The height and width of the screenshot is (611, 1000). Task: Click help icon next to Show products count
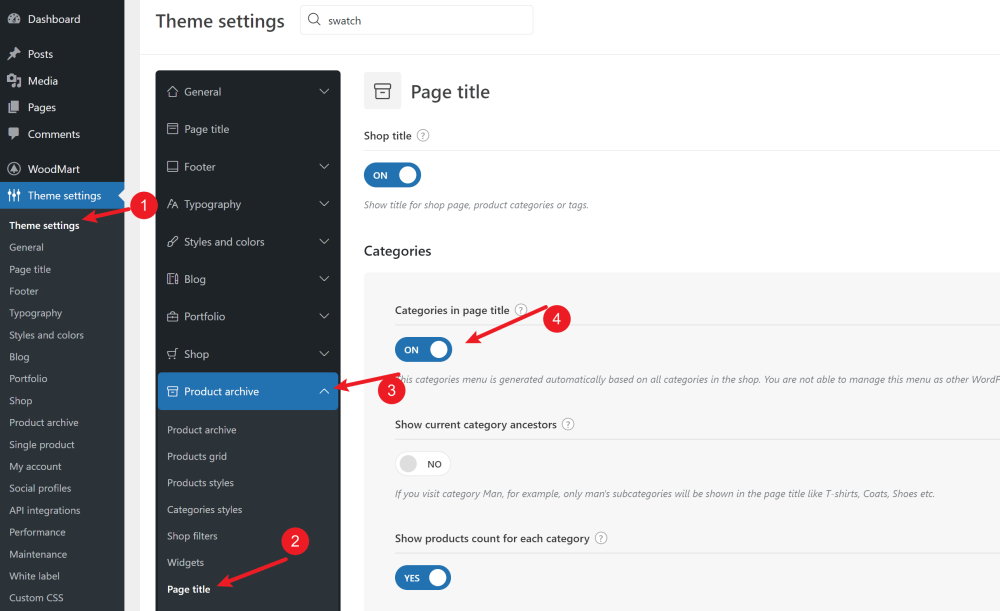coord(601,538)
